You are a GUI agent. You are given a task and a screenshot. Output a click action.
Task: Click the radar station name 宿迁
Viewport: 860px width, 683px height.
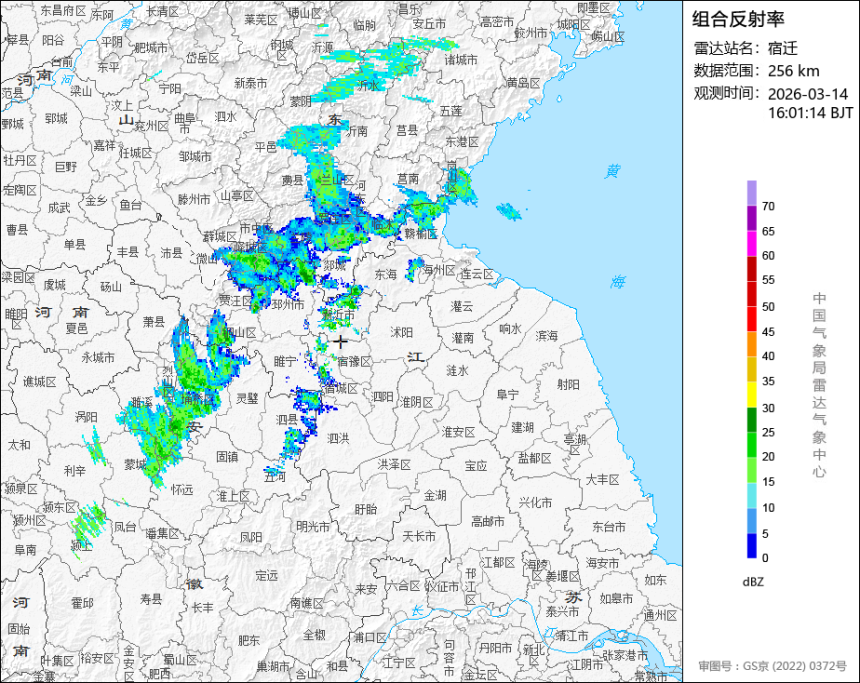tap(782, 48)
